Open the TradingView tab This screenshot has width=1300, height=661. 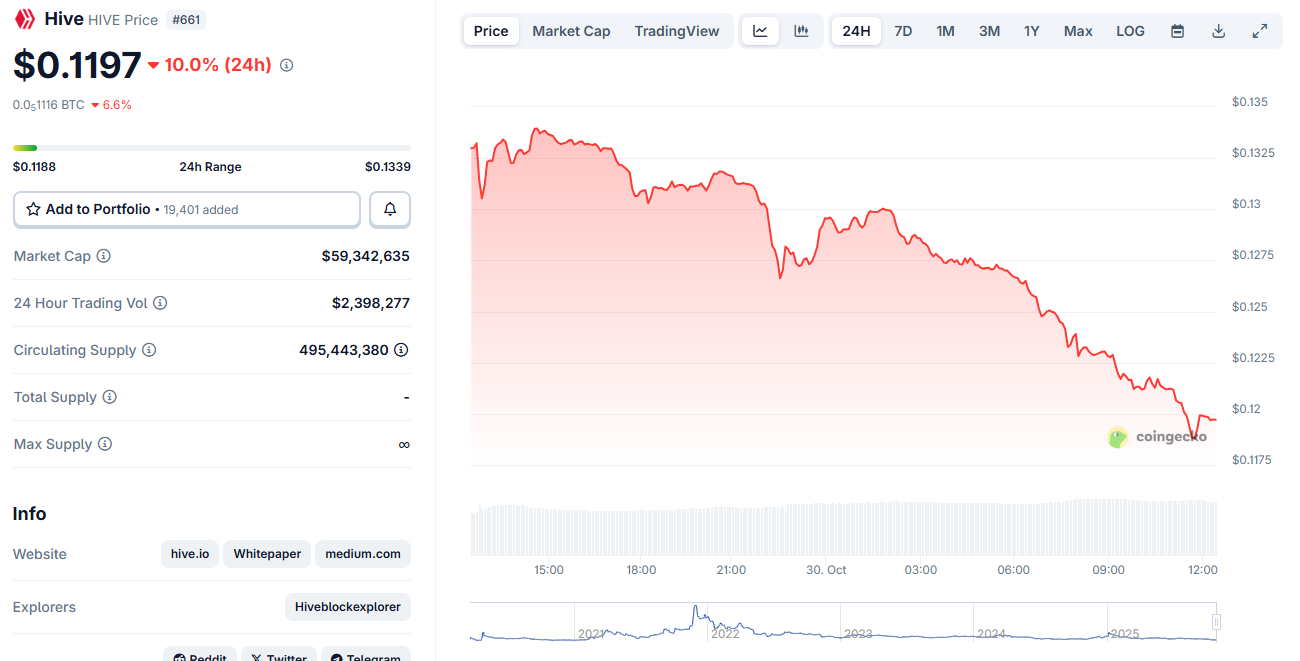click(x=676, y=31)
